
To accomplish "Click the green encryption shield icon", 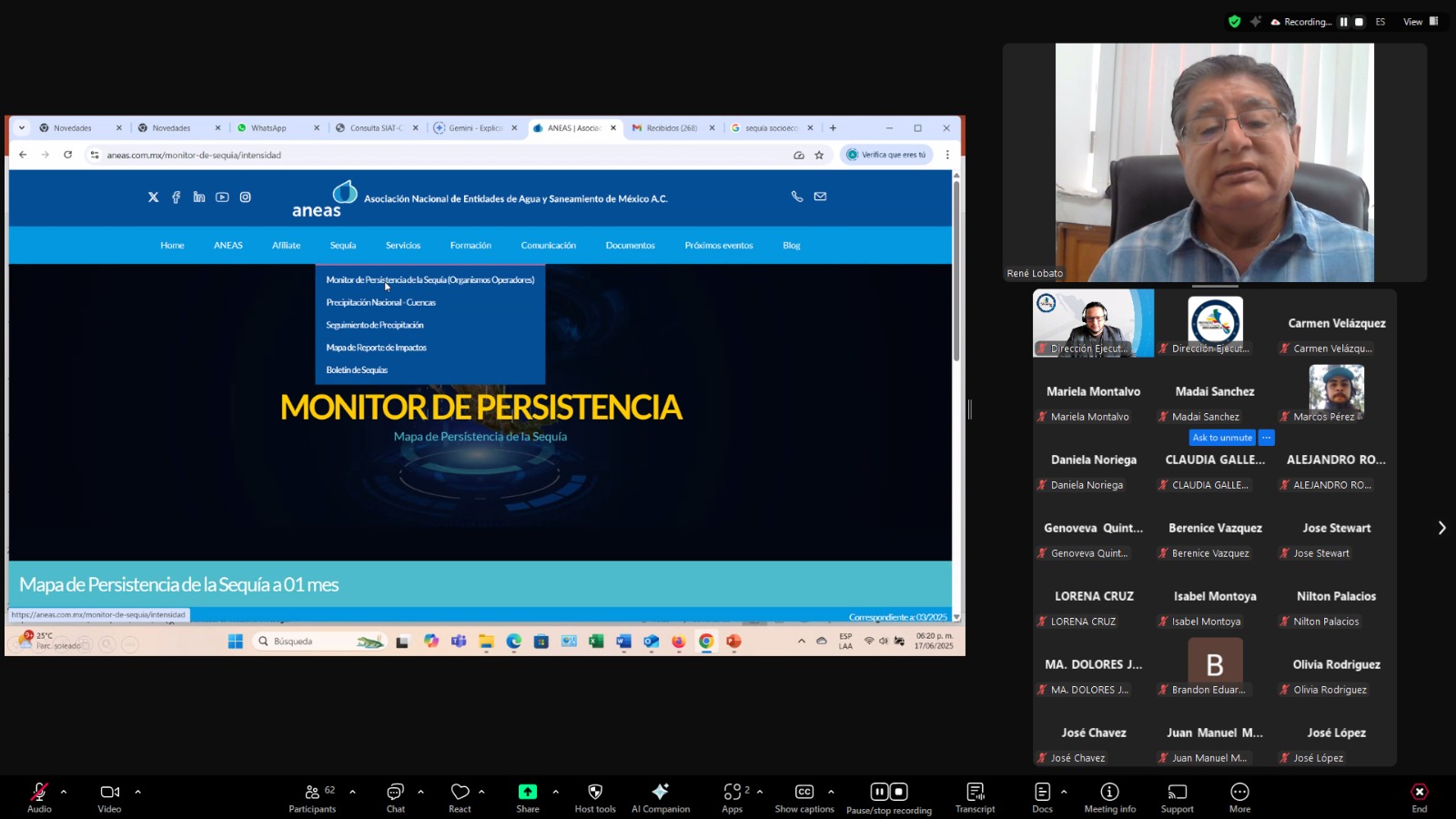I will [1234, 22].
